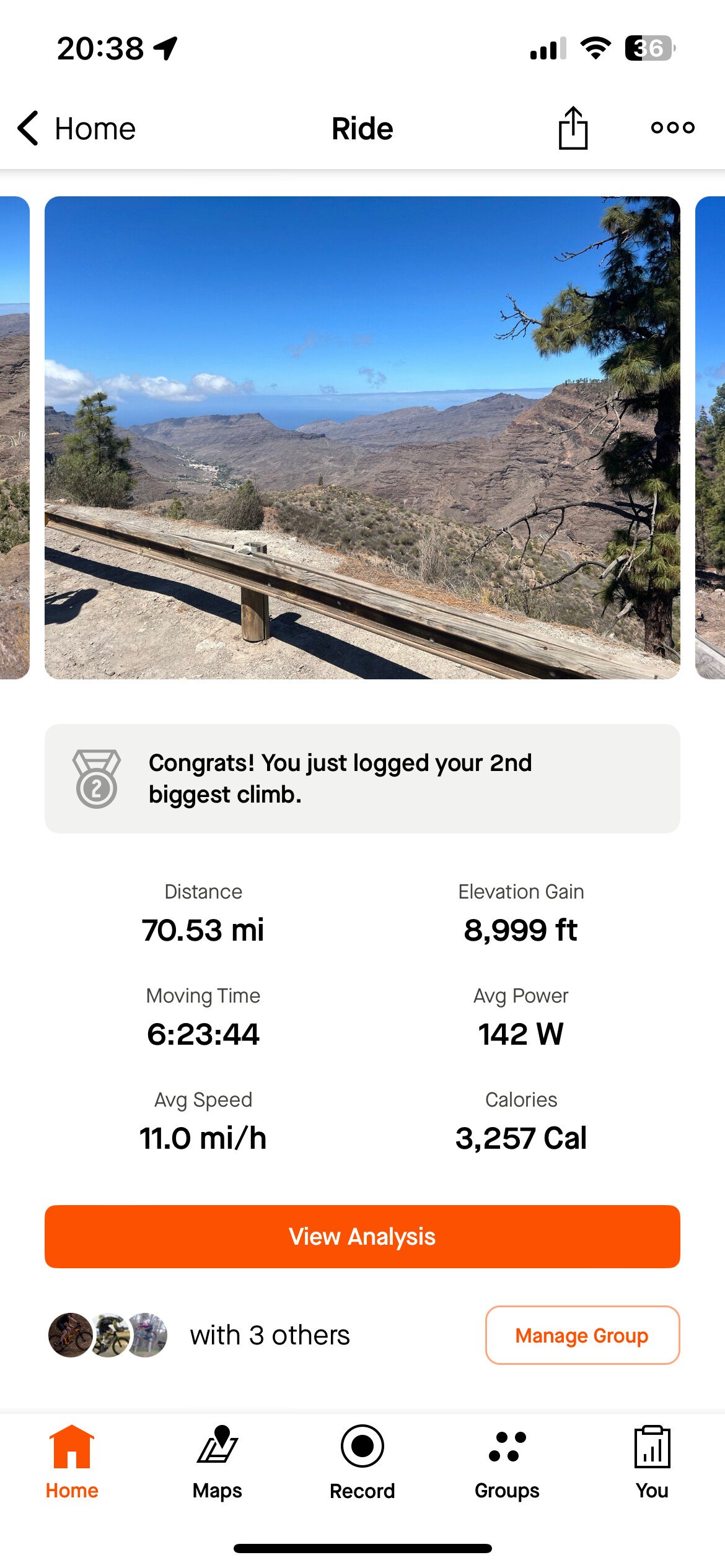The image size is (725, 1568).
Task: Tap the back chevron arrow
Action: (29, 128)
